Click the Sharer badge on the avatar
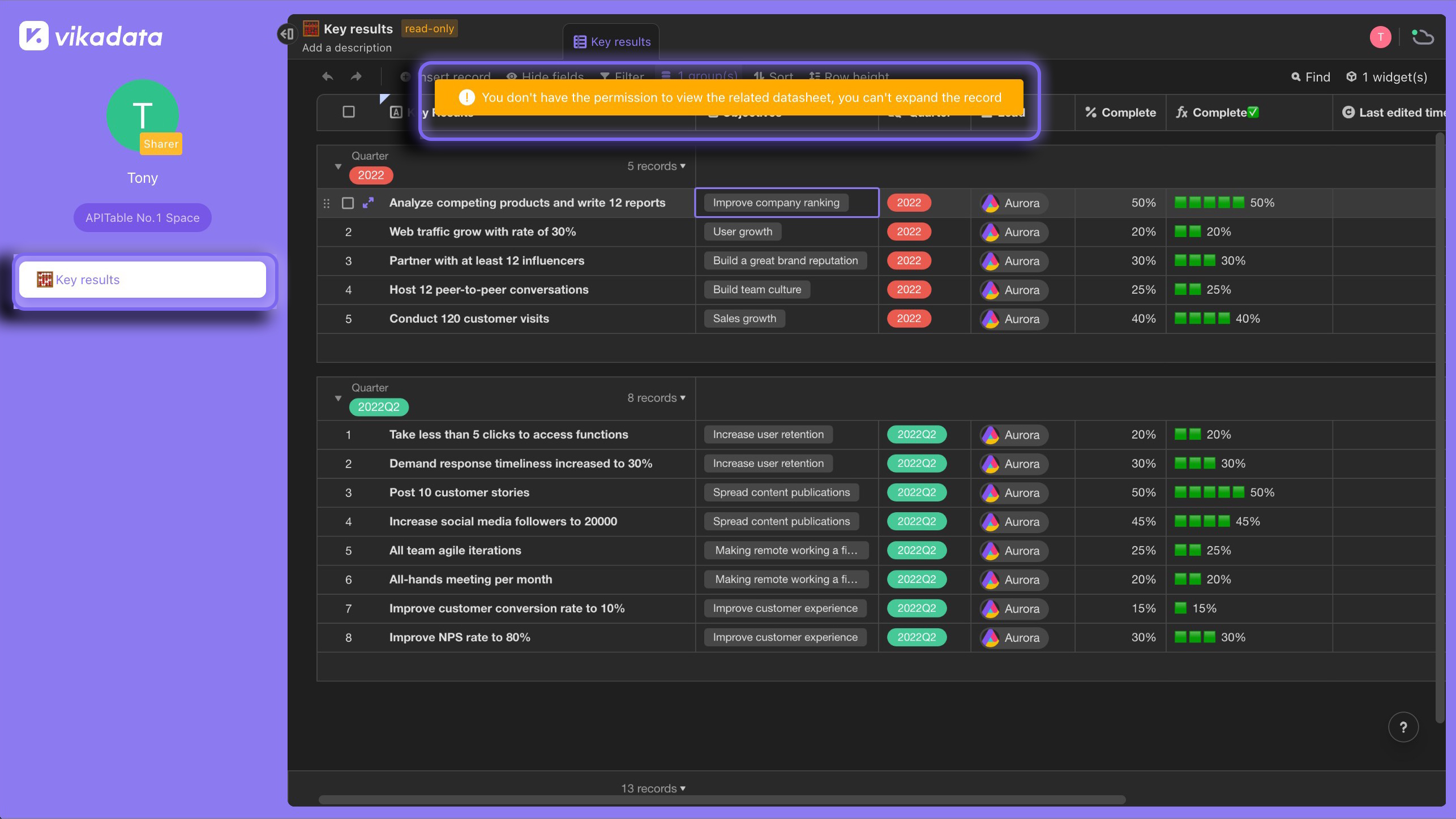 pyautogui.click(x=161, y=144)
